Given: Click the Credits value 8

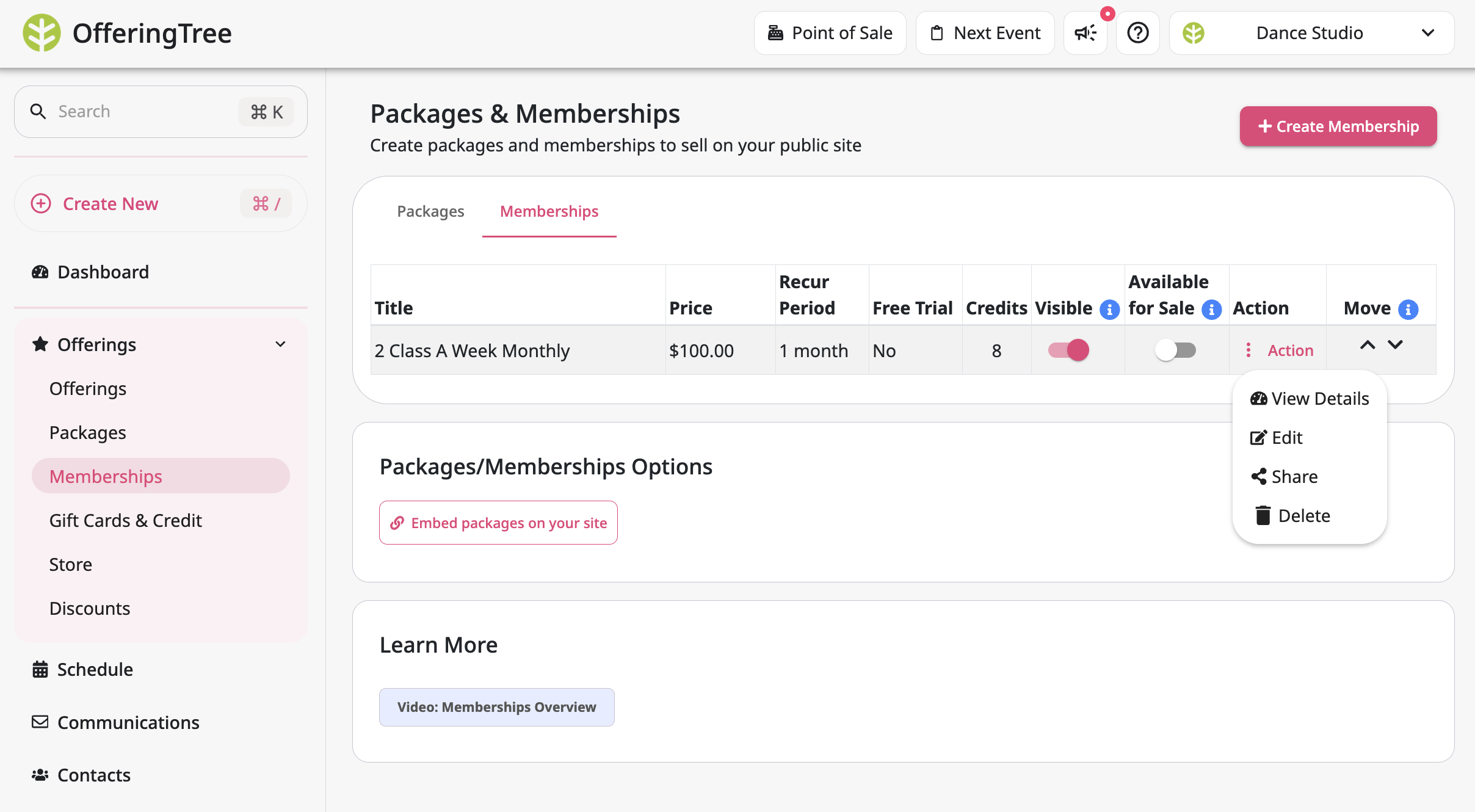Looking at the screenshot, I should point(996,350).
